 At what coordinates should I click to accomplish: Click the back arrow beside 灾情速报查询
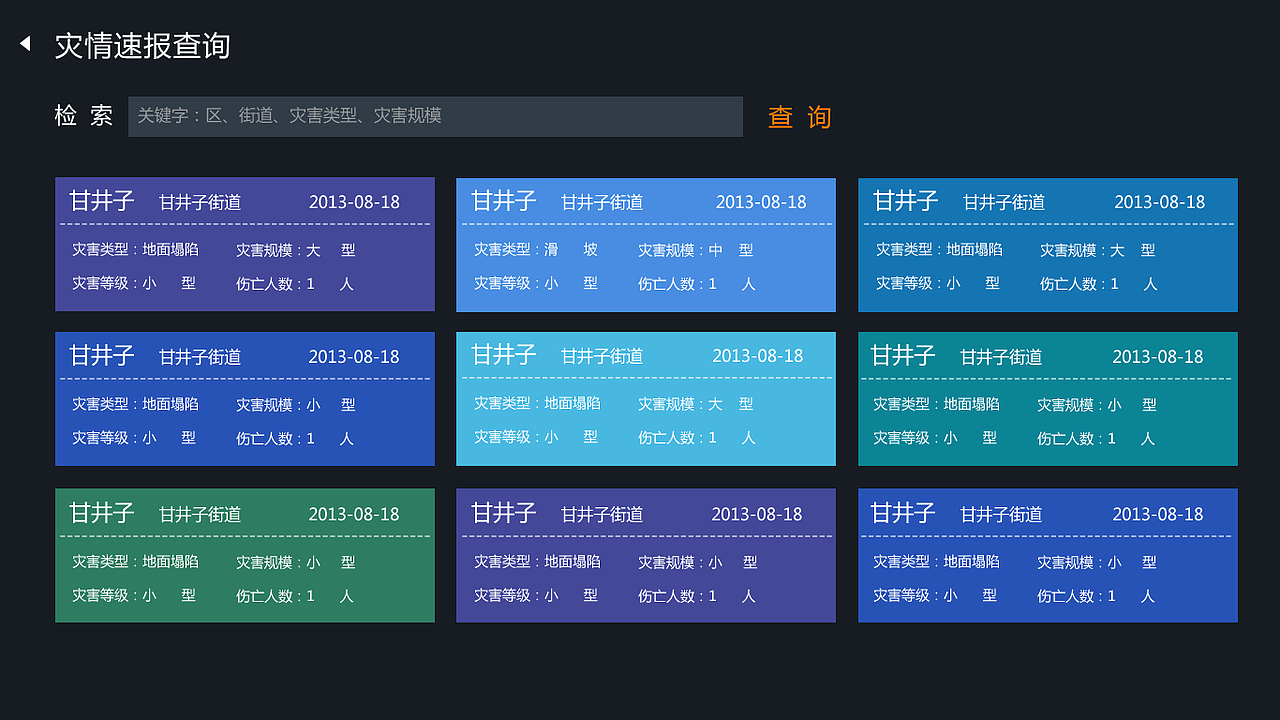pyautogui.click(x=24, y=42)
